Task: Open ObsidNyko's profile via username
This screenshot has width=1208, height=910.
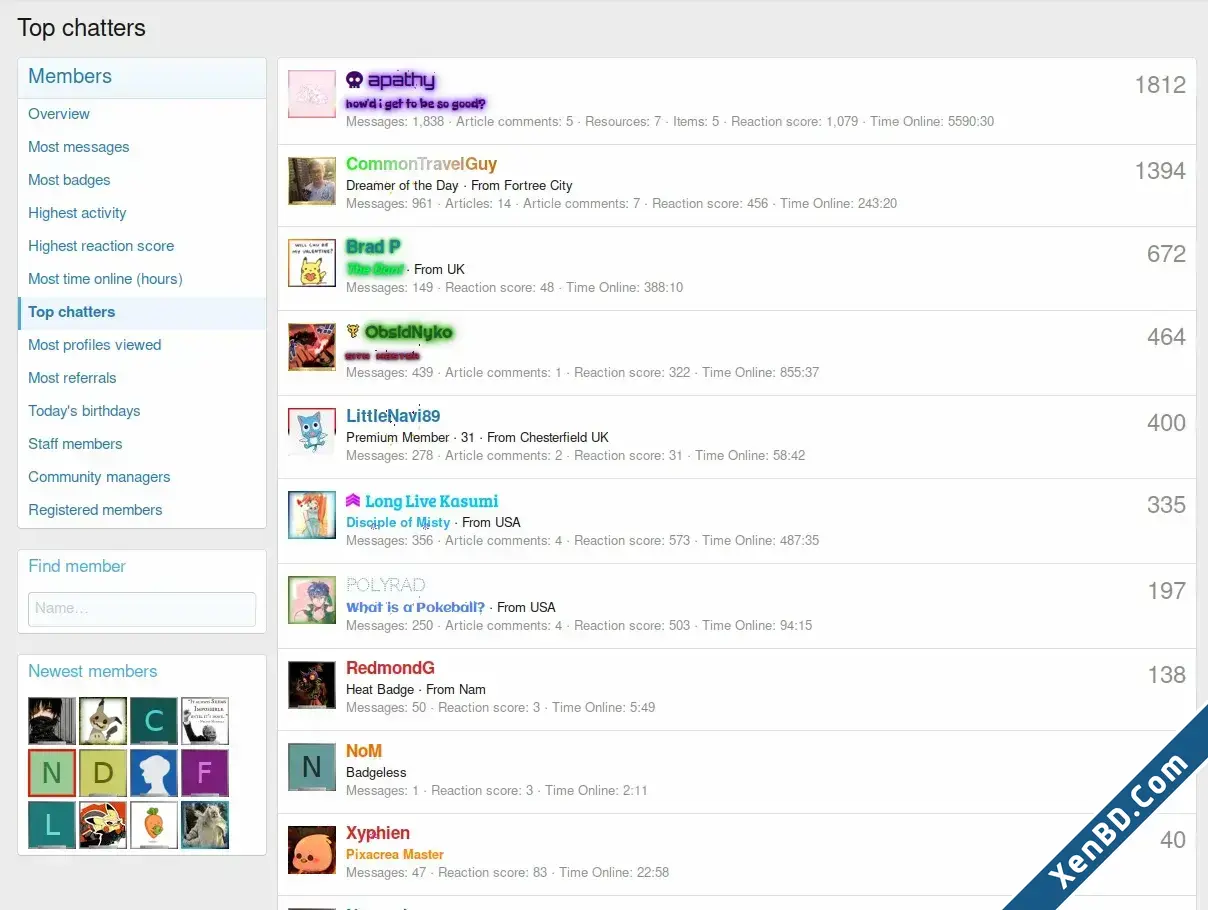Action: click(x=408, y=332)
